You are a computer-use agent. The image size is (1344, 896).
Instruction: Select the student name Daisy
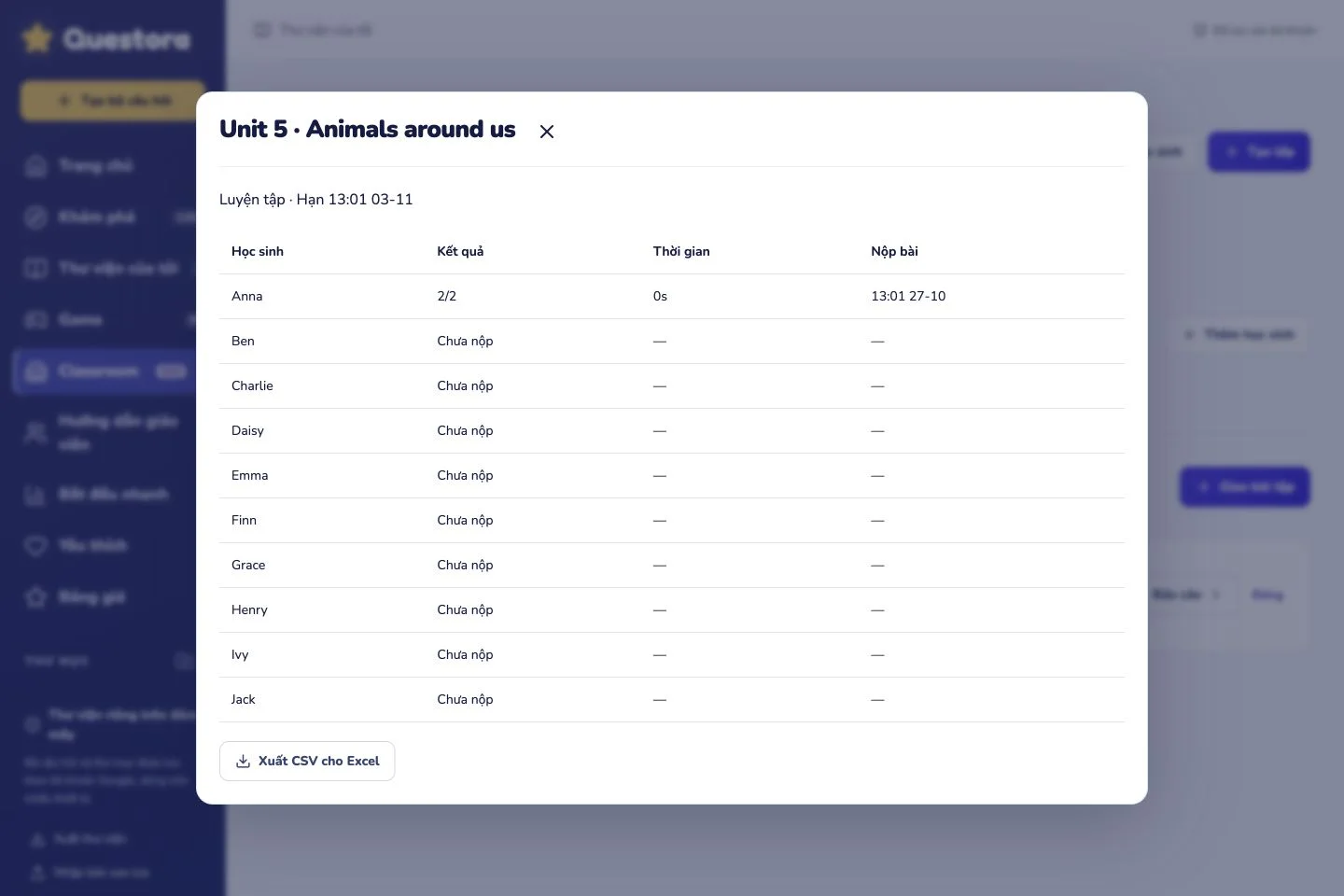[247, 431]
